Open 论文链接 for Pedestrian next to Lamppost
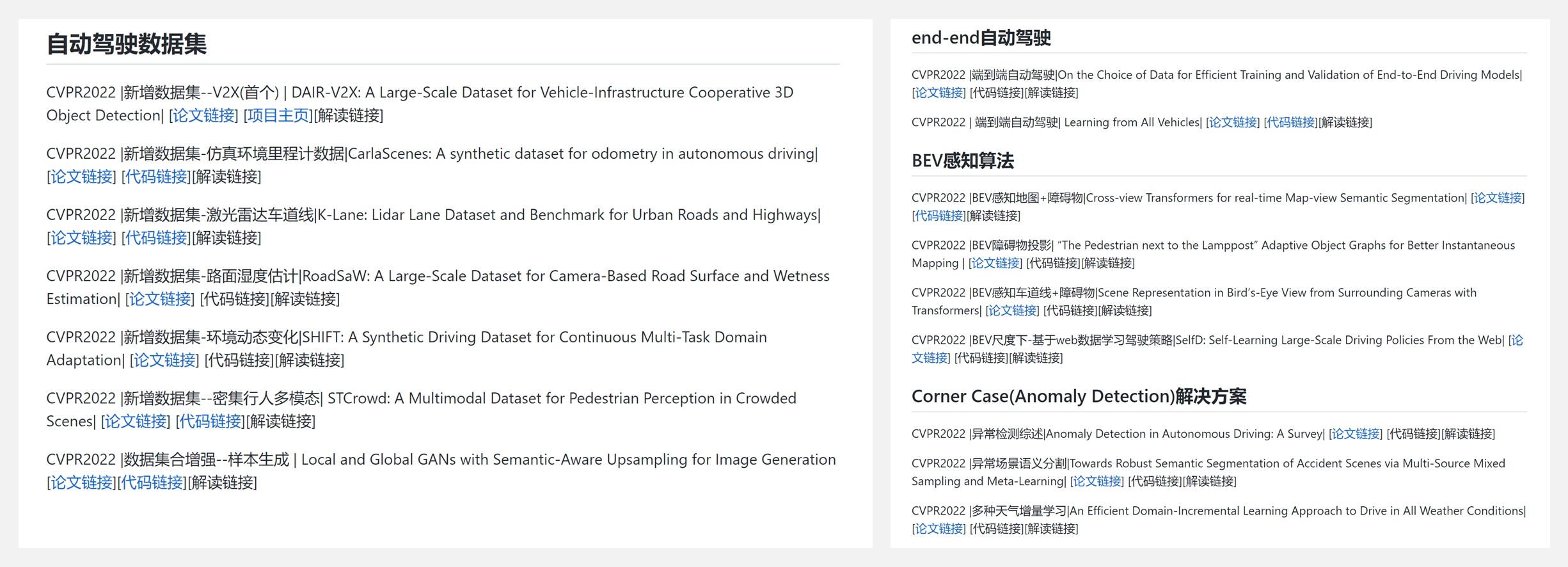The width and height of the screenshot is (1568, 567). (995, 263)
